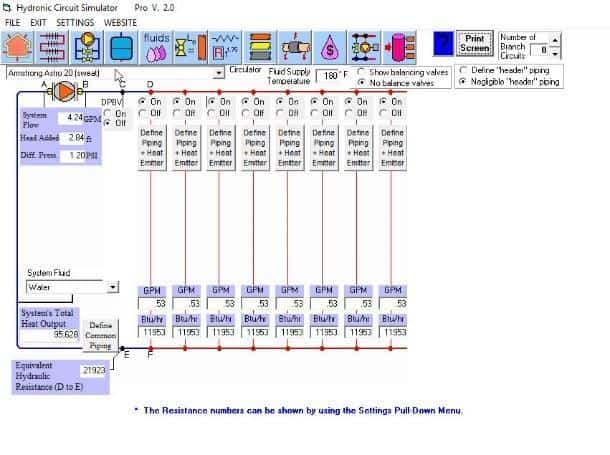610x455 pixels.
Task: Select the blue tank toolbar icon
Action: [x=122, y=46]
